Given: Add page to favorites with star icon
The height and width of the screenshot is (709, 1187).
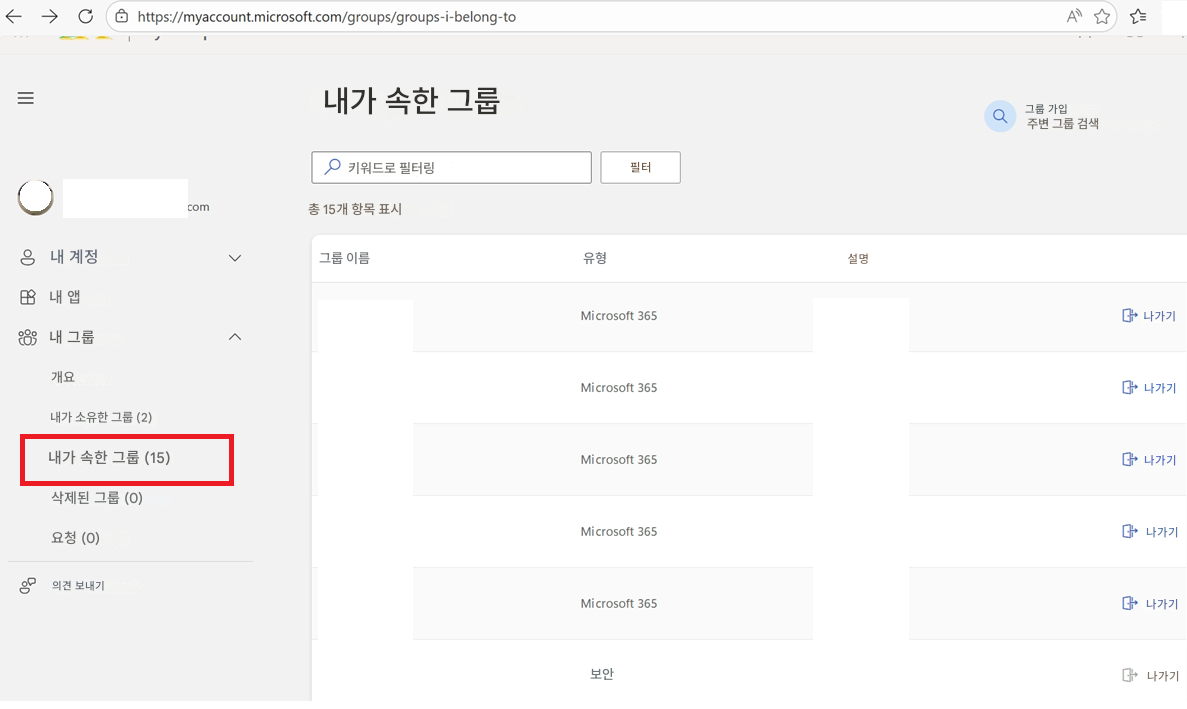Looking at the screenshot, I should click(1102, 16).
